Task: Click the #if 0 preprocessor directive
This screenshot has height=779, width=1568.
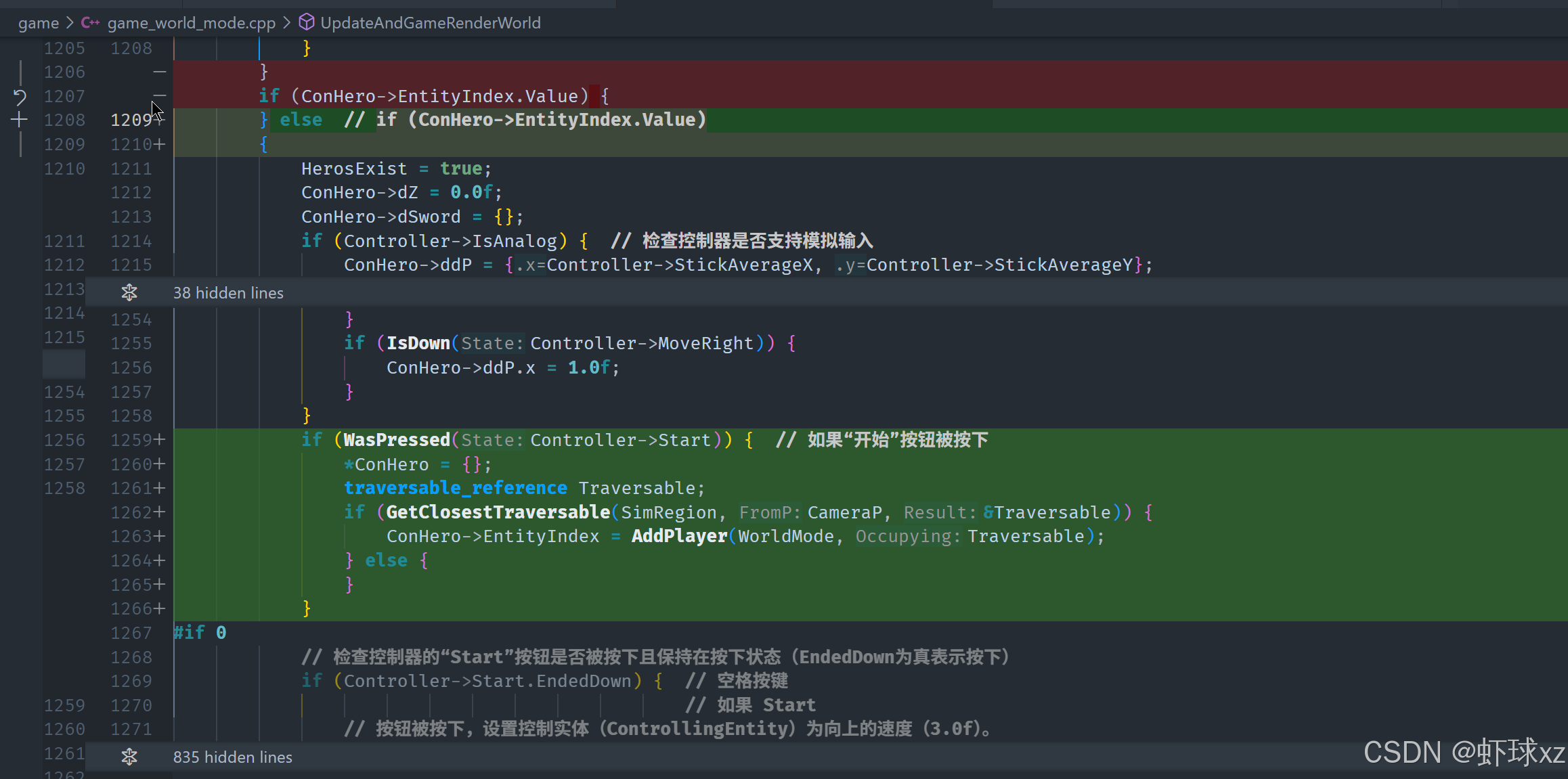Action: click(x=200, y=633)
